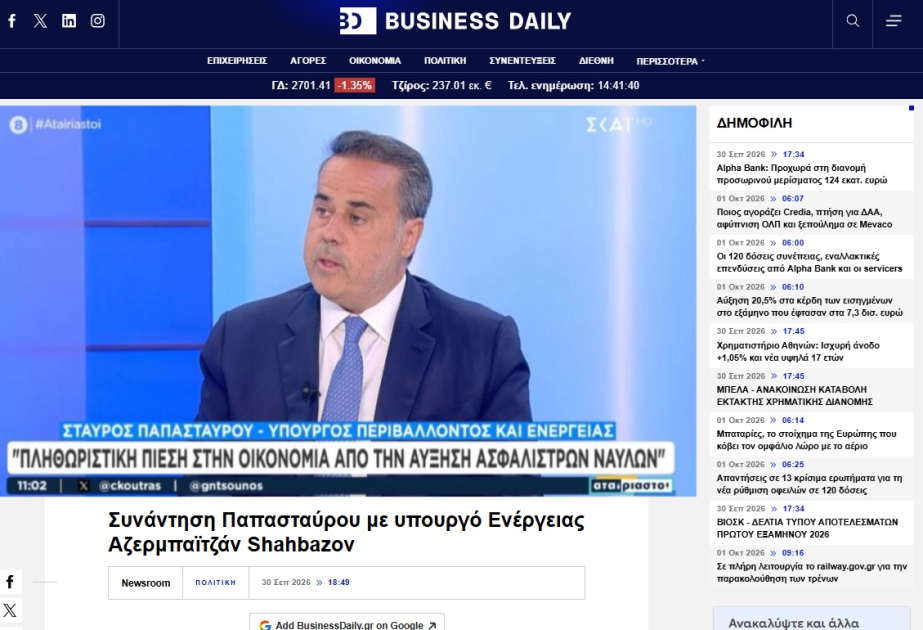Open the X (Twitter) profile in header

(x=40, y=21)
